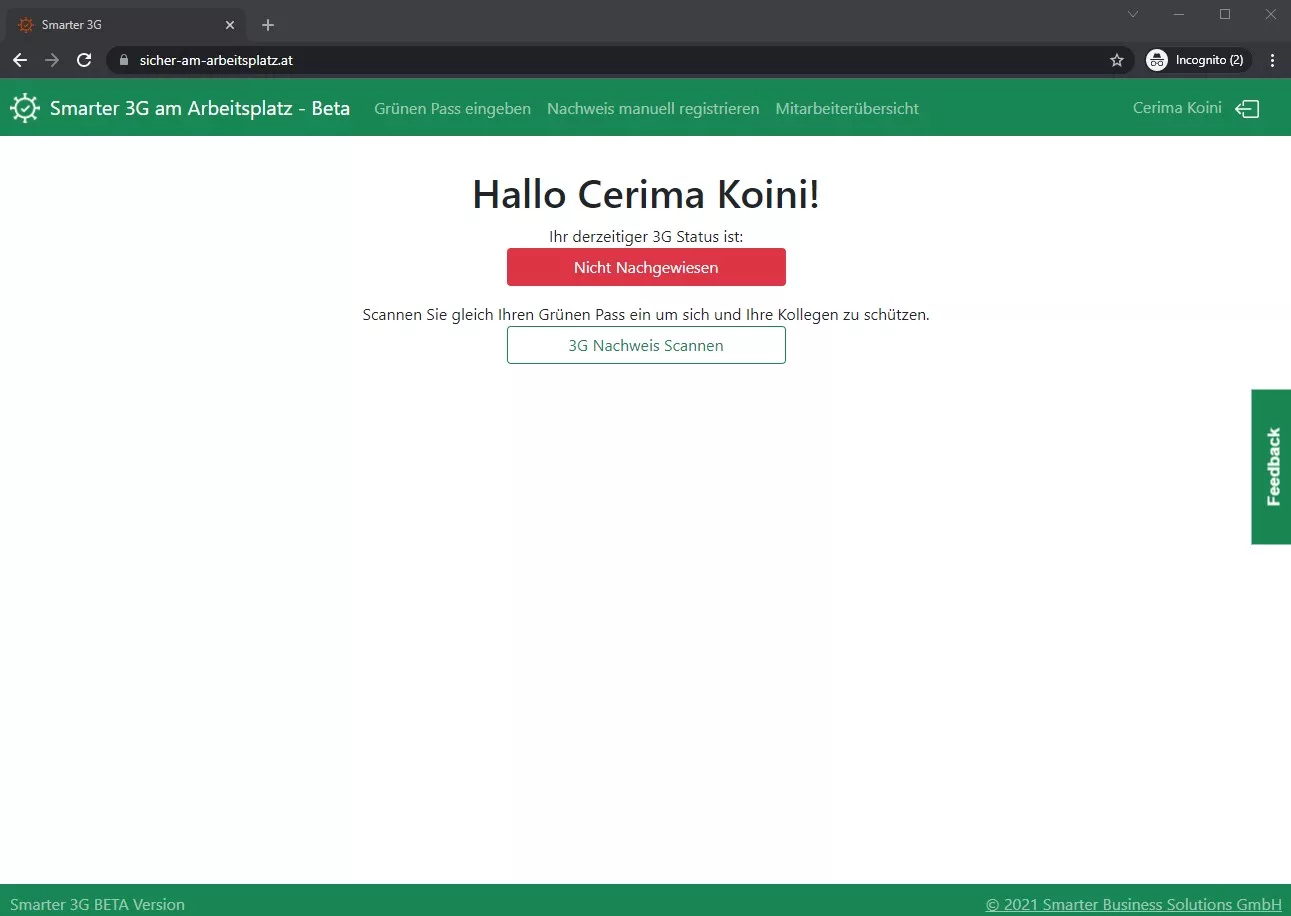This screenshot has height=916, width=1291.
Task: Follow the Smarter Business Solutions GmbH link
Action: [1133, 904]
